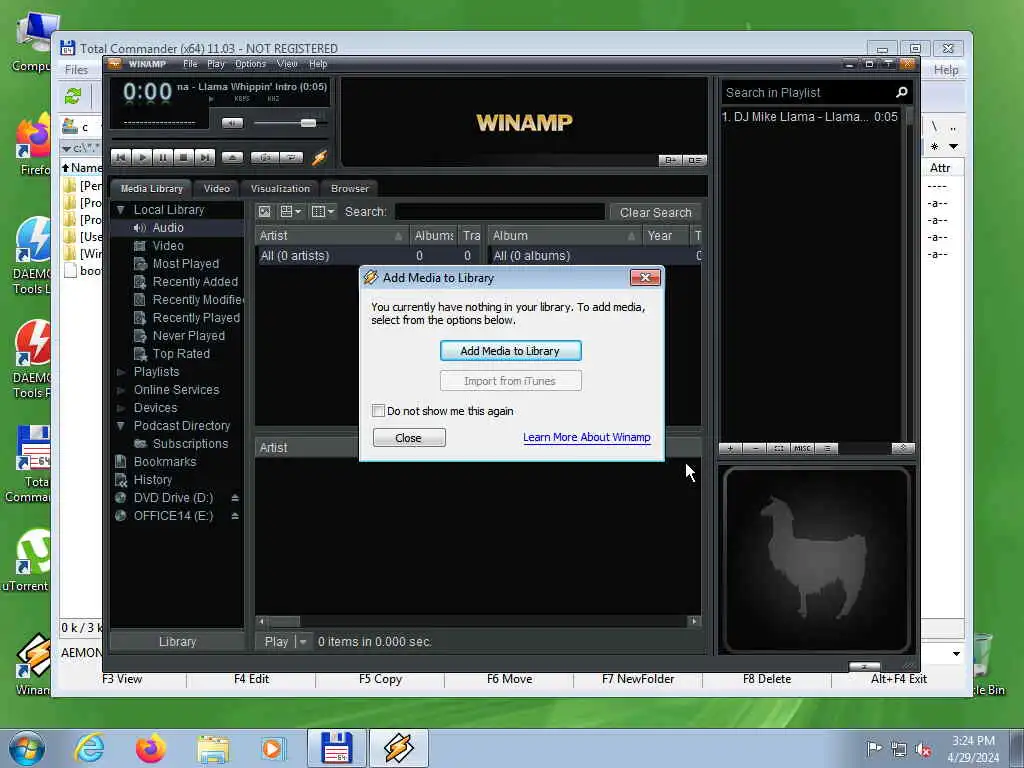This screenshot has height=768, width=1024.
Task: Check 'Do not show me this again'
Action: pos(378,411)
